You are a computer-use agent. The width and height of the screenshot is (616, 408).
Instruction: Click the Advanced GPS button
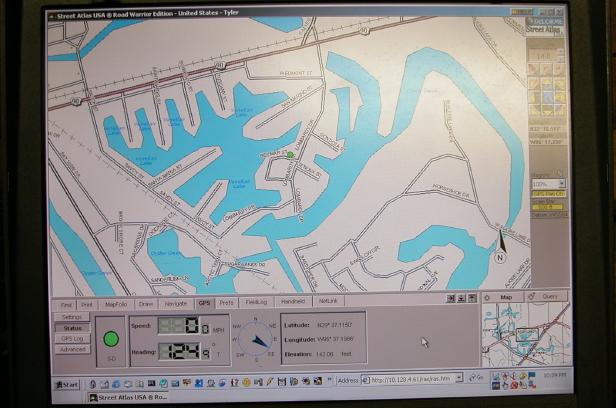click(72, 349)
